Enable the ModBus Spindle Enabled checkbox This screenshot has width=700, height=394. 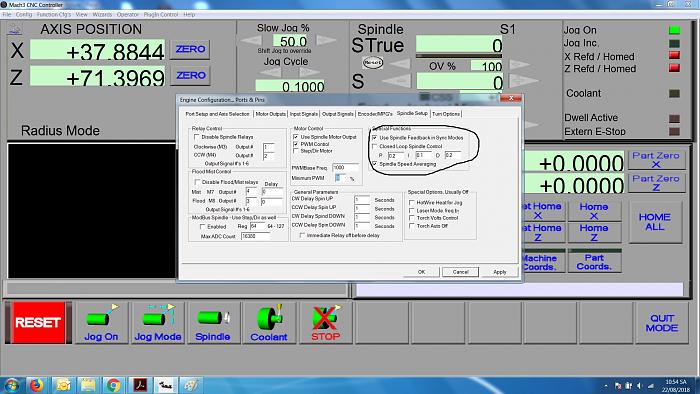pos(203,227)
